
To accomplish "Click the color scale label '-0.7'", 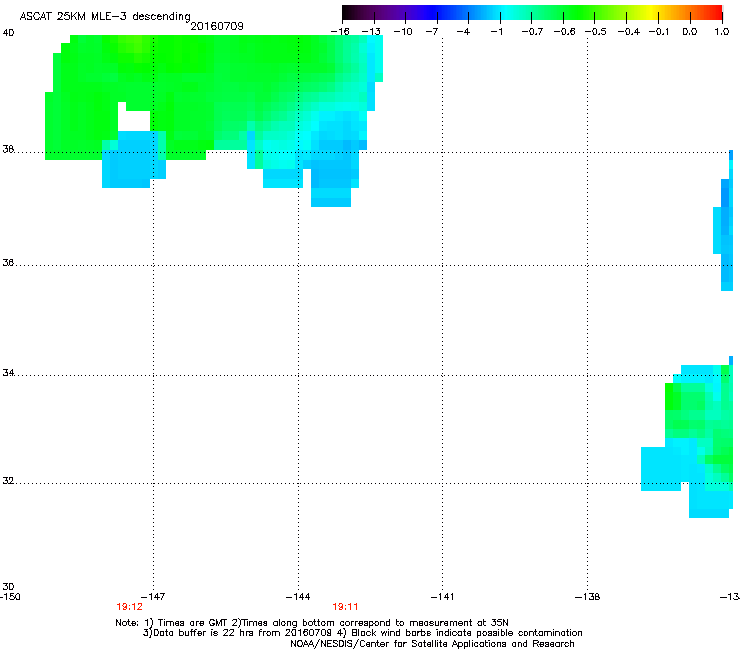I will pos(532,32).
